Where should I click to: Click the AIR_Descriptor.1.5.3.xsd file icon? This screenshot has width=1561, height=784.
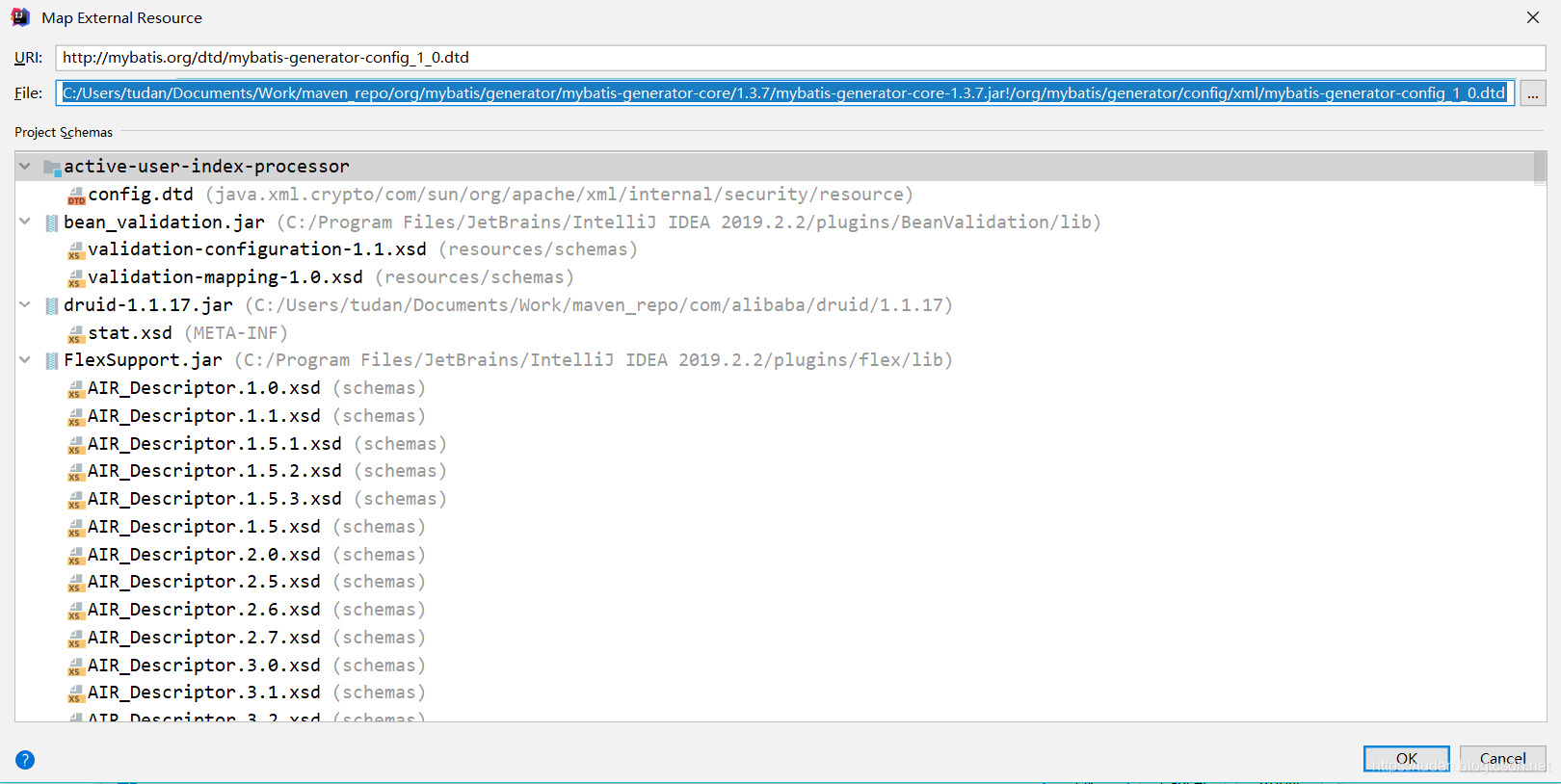pos(76,500)
